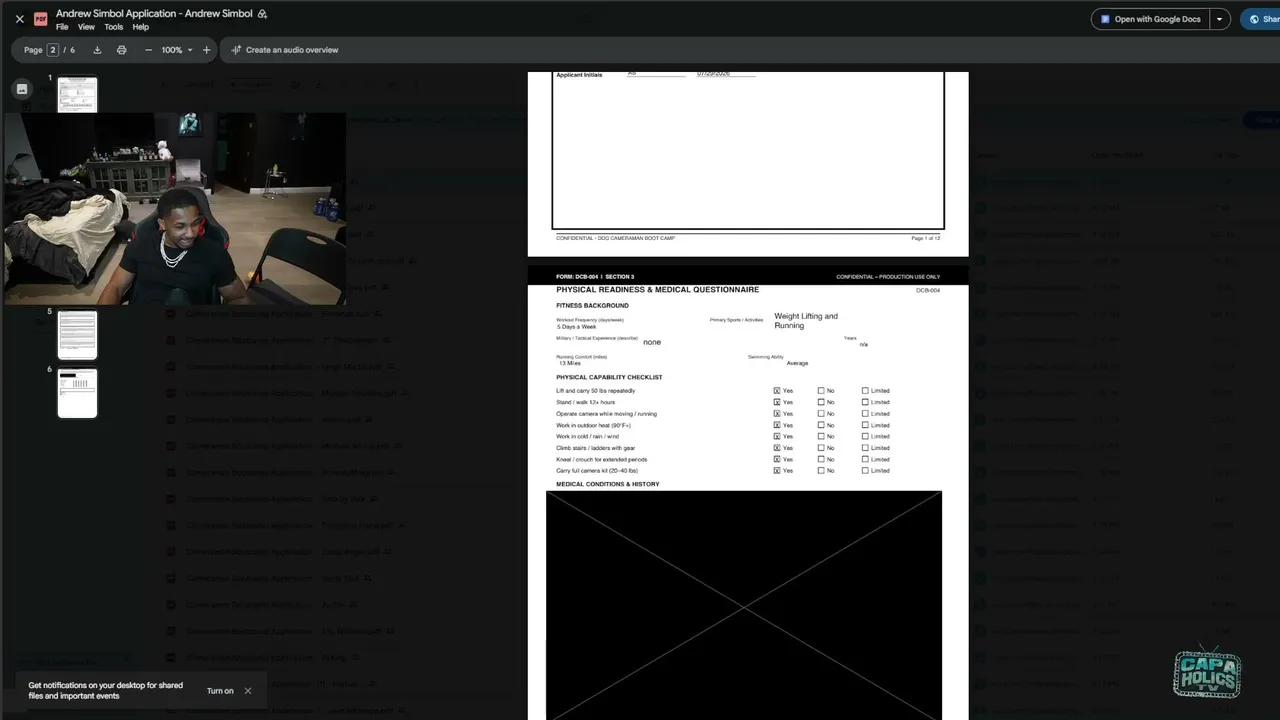1280x720 pixels.
Task: Open the Tools menu
Action: click(114, 27)
